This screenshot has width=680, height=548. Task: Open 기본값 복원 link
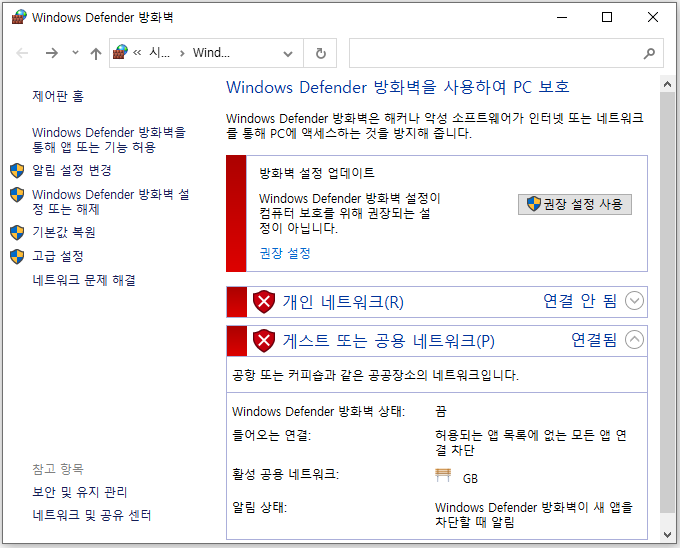(64, 232)
